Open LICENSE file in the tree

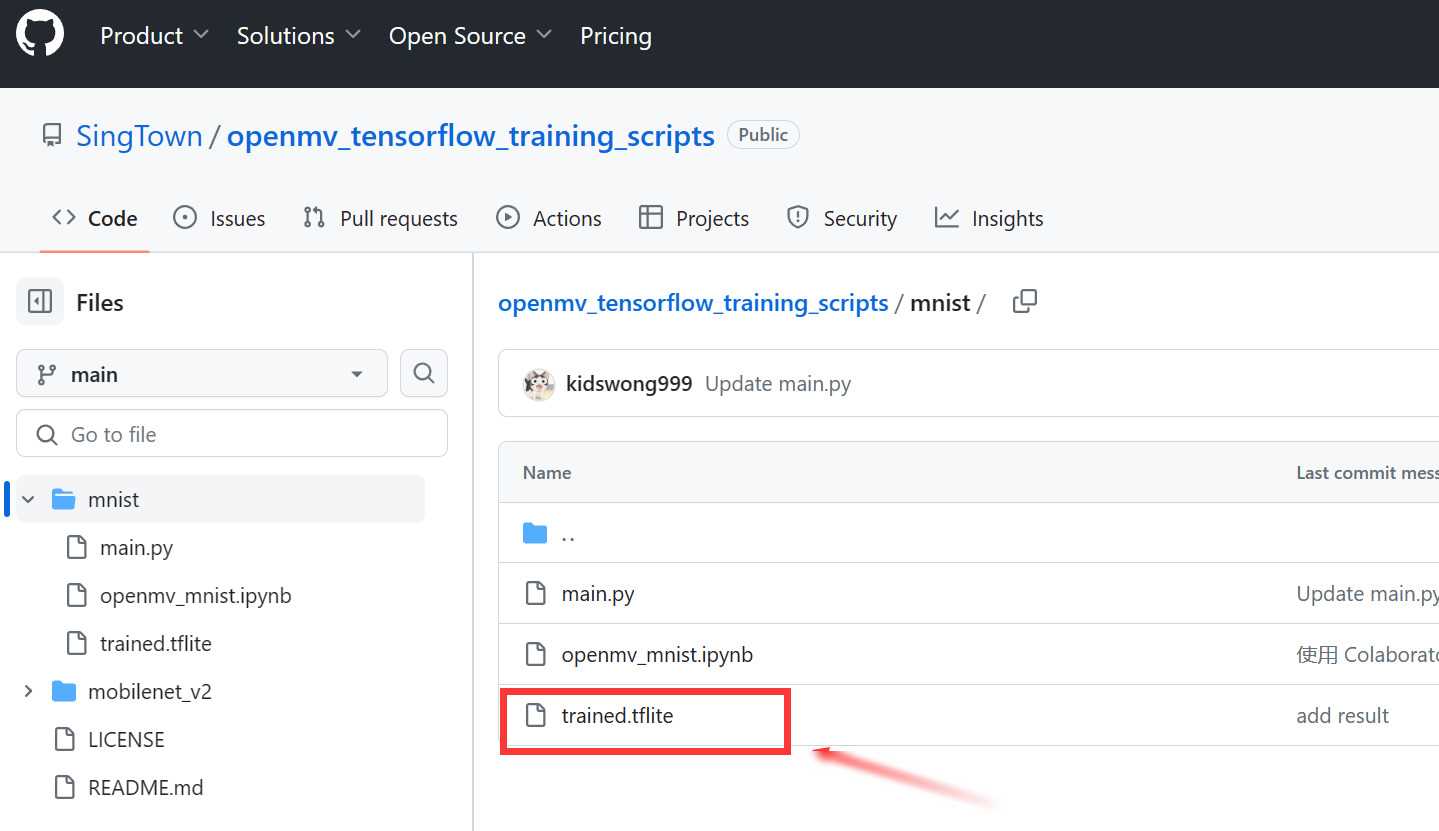[126, 739]
